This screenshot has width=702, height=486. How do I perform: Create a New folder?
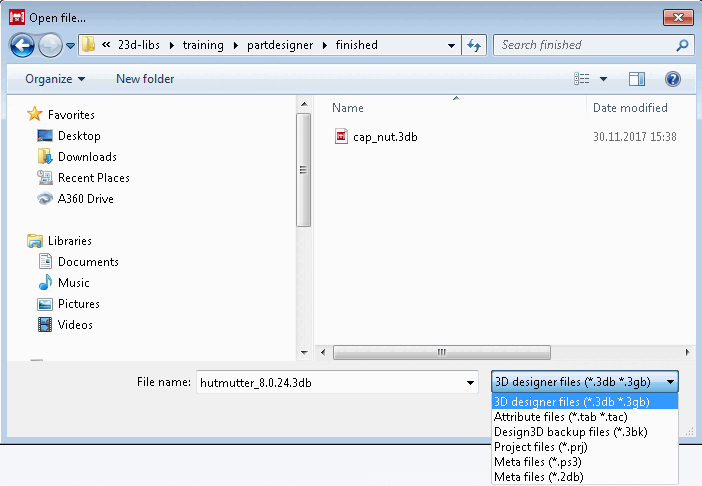[145, 79]
